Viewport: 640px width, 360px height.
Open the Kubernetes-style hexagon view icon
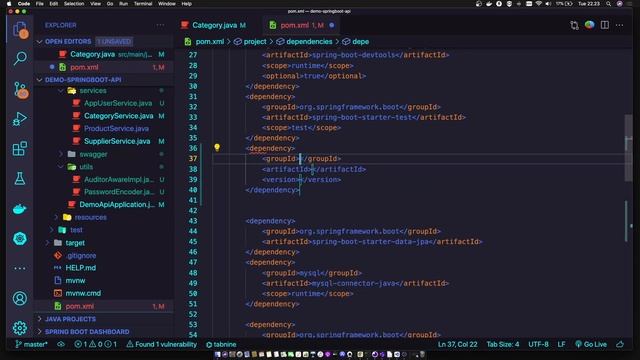pyautogui.click(x=20, y=238)
